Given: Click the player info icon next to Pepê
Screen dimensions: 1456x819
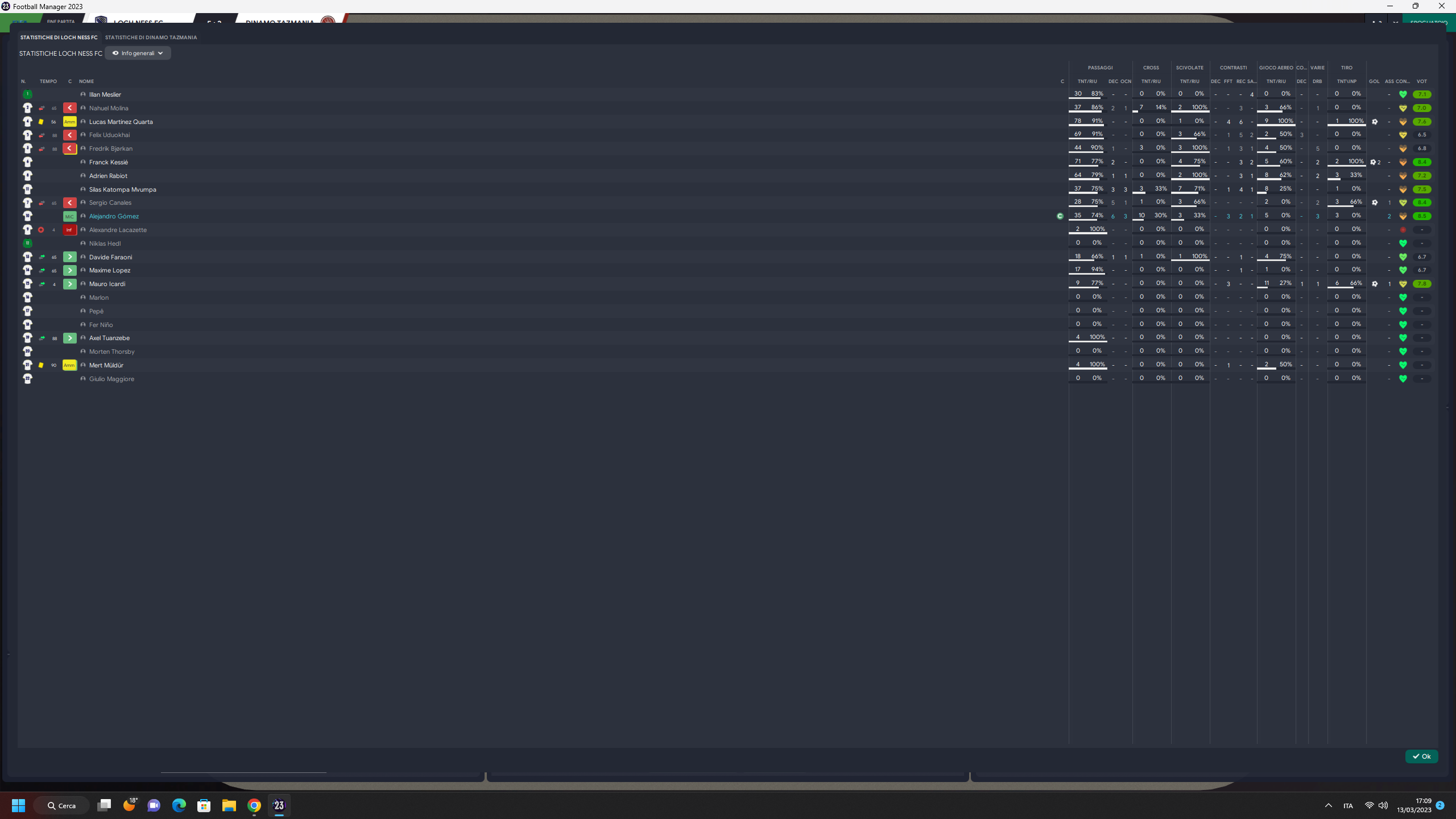Looking at the screenshot, I should (83, 311).
